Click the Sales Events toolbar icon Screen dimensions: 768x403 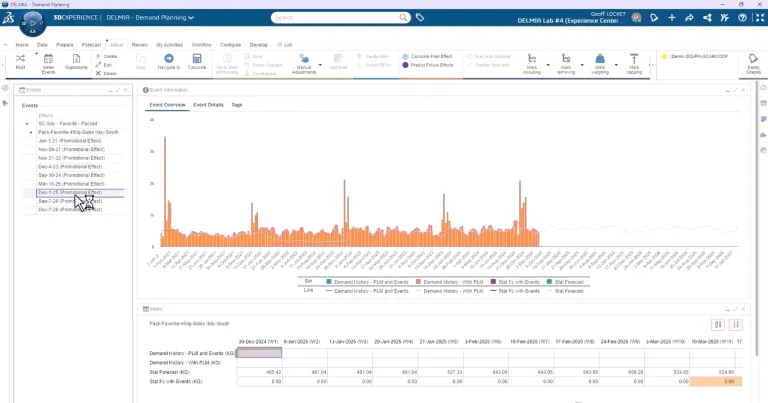48,61
